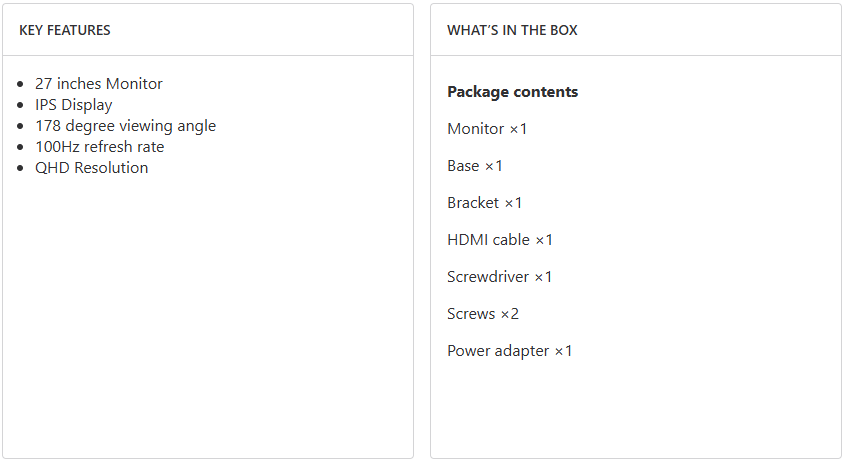Click the bullet beside "178 degree viewing angle"
The image size is (850, 462).
click(22, 127)
